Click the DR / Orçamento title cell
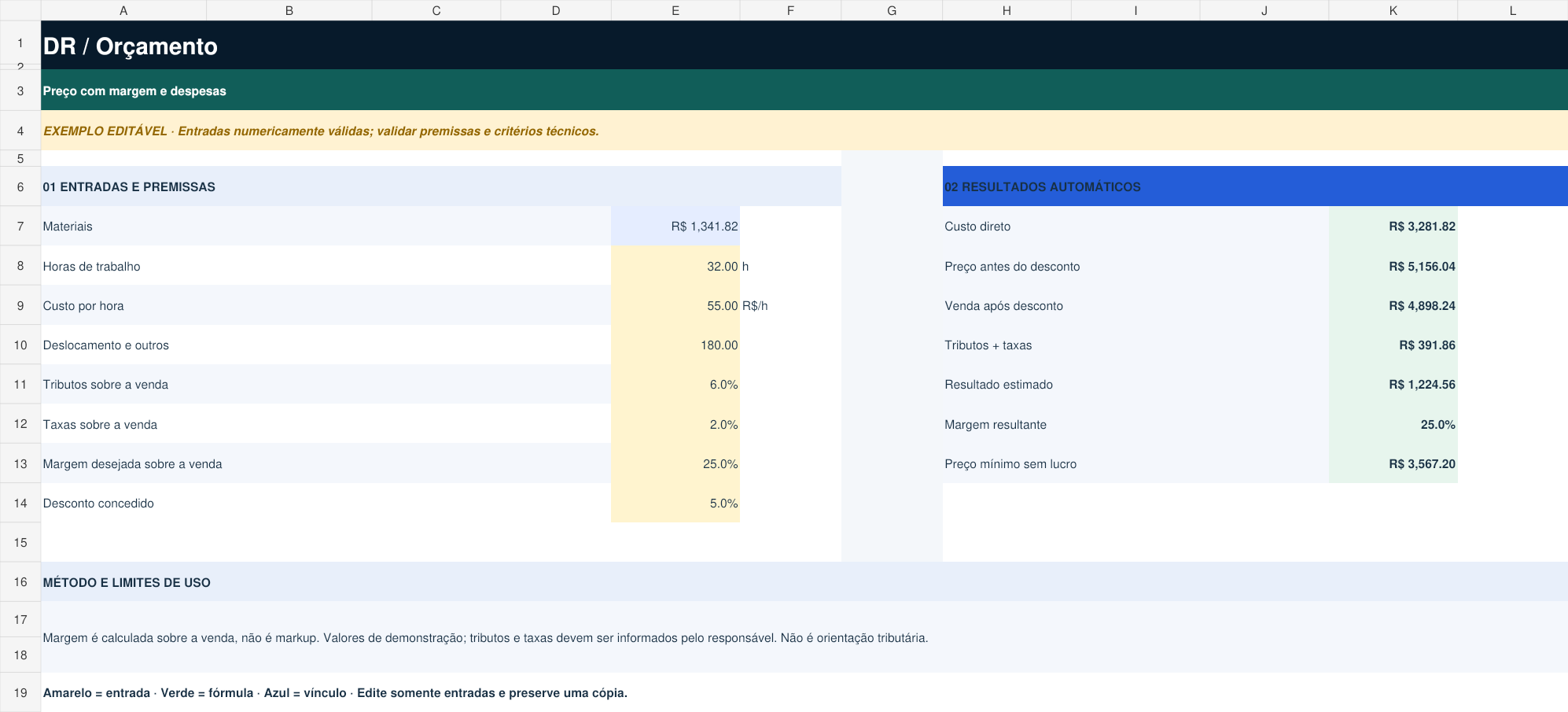This screenshot has width=1568, height=712. tap(804, 45)
